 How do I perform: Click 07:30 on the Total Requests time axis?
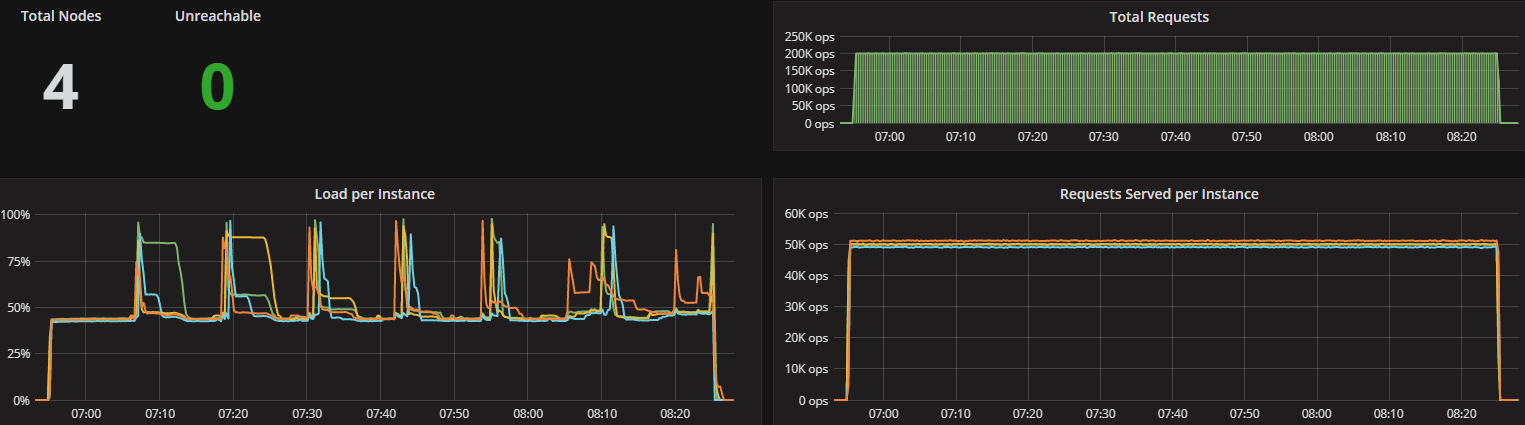tap(1103, 136)
